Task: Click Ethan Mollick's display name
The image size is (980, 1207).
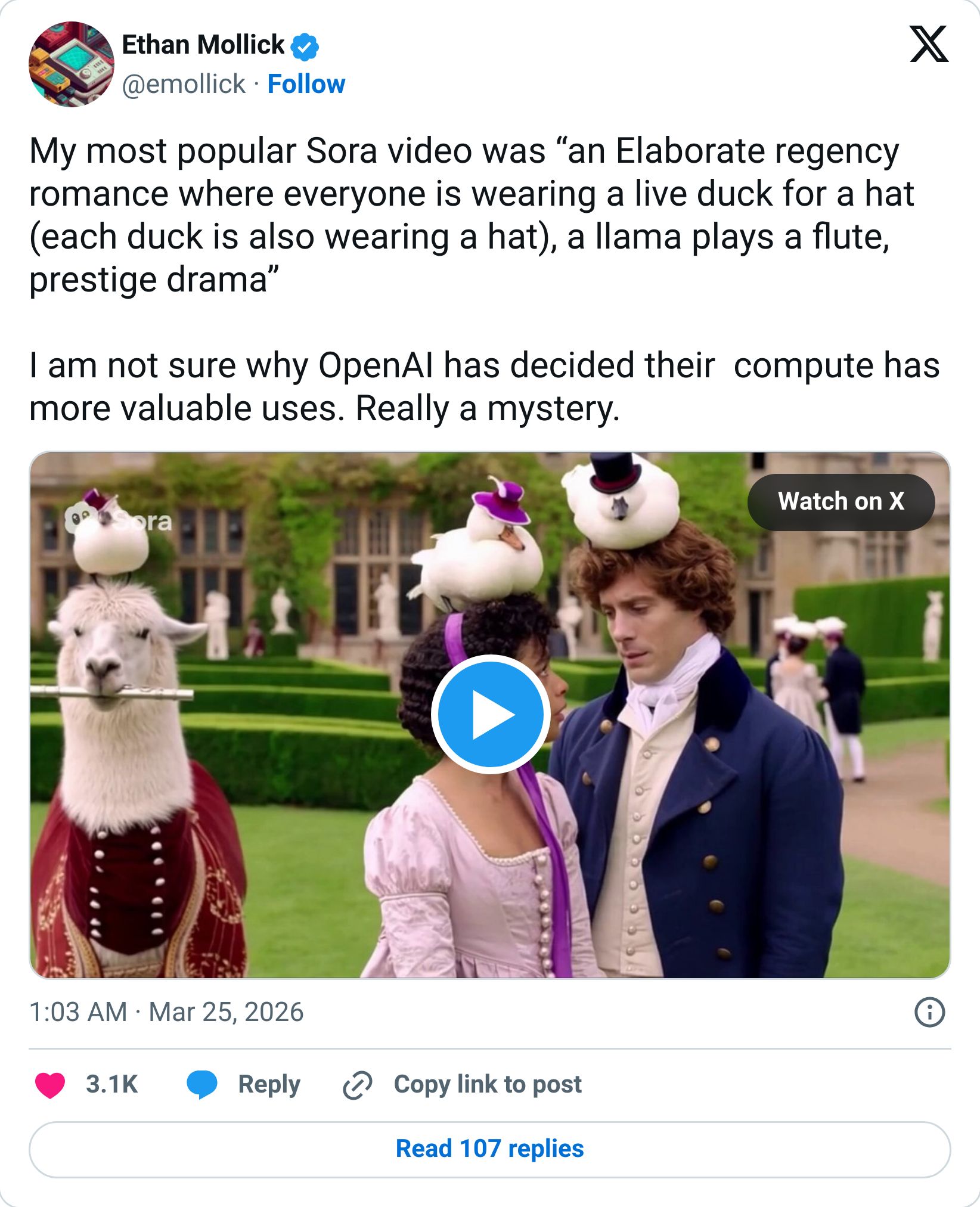Action: (203, 43)
